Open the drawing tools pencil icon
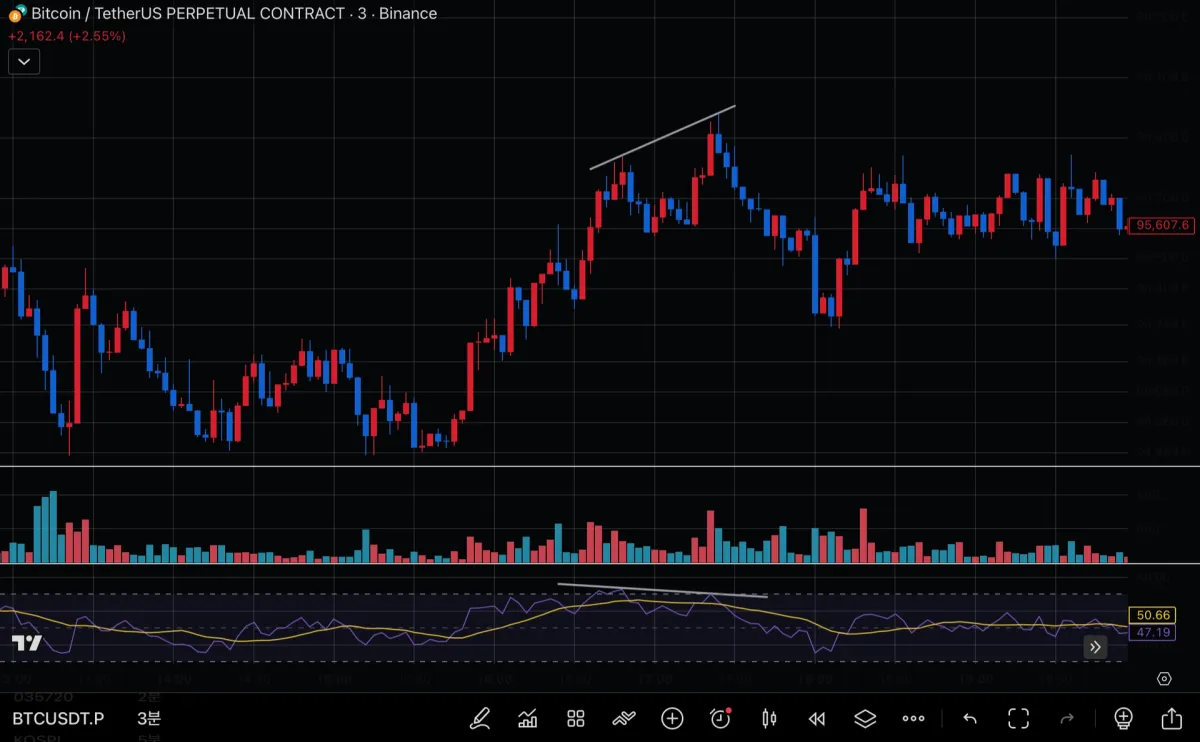Image resolution: width=1200 pixels, height=742 pixels. tap(480, 718)
